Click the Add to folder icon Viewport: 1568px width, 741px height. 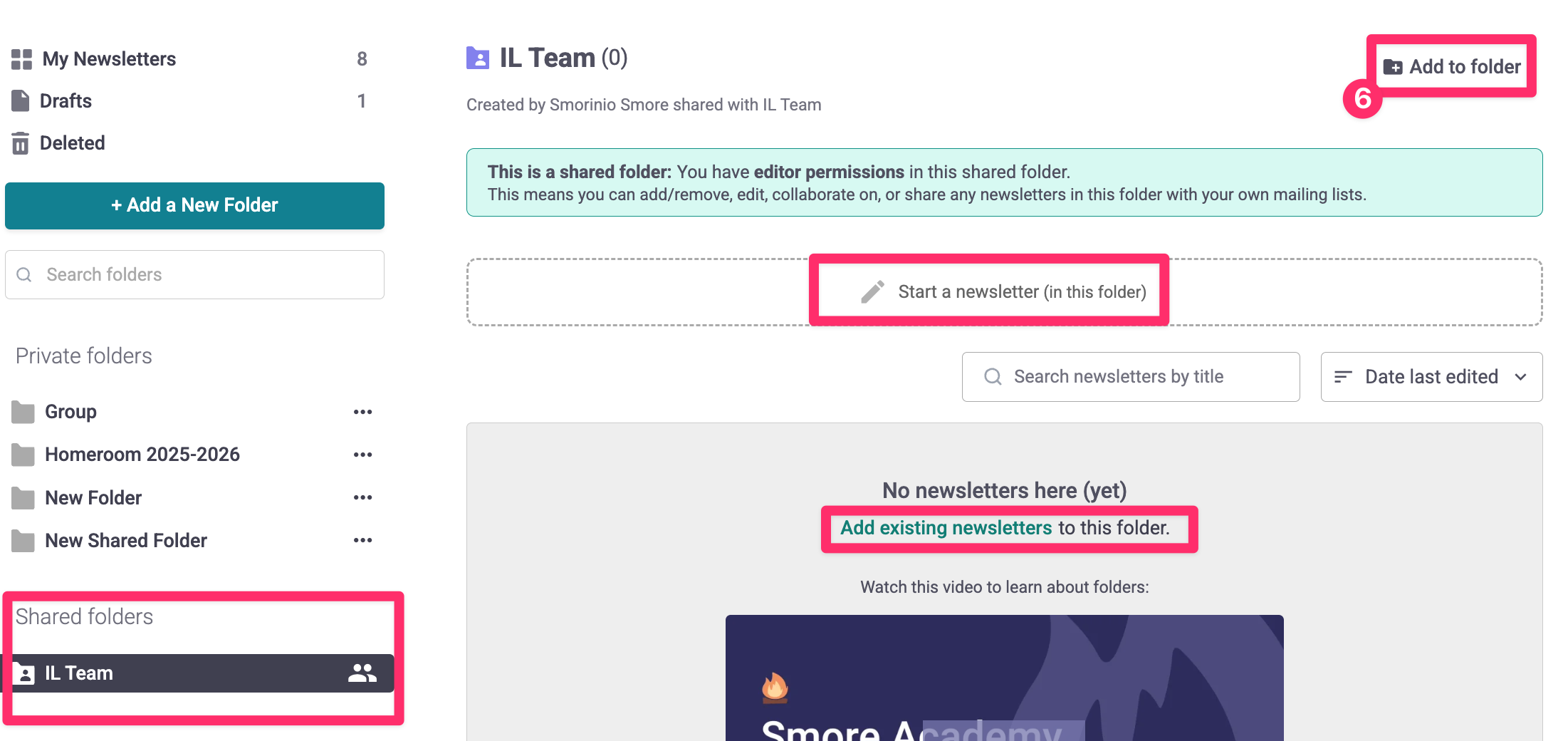click(1392, 67)
